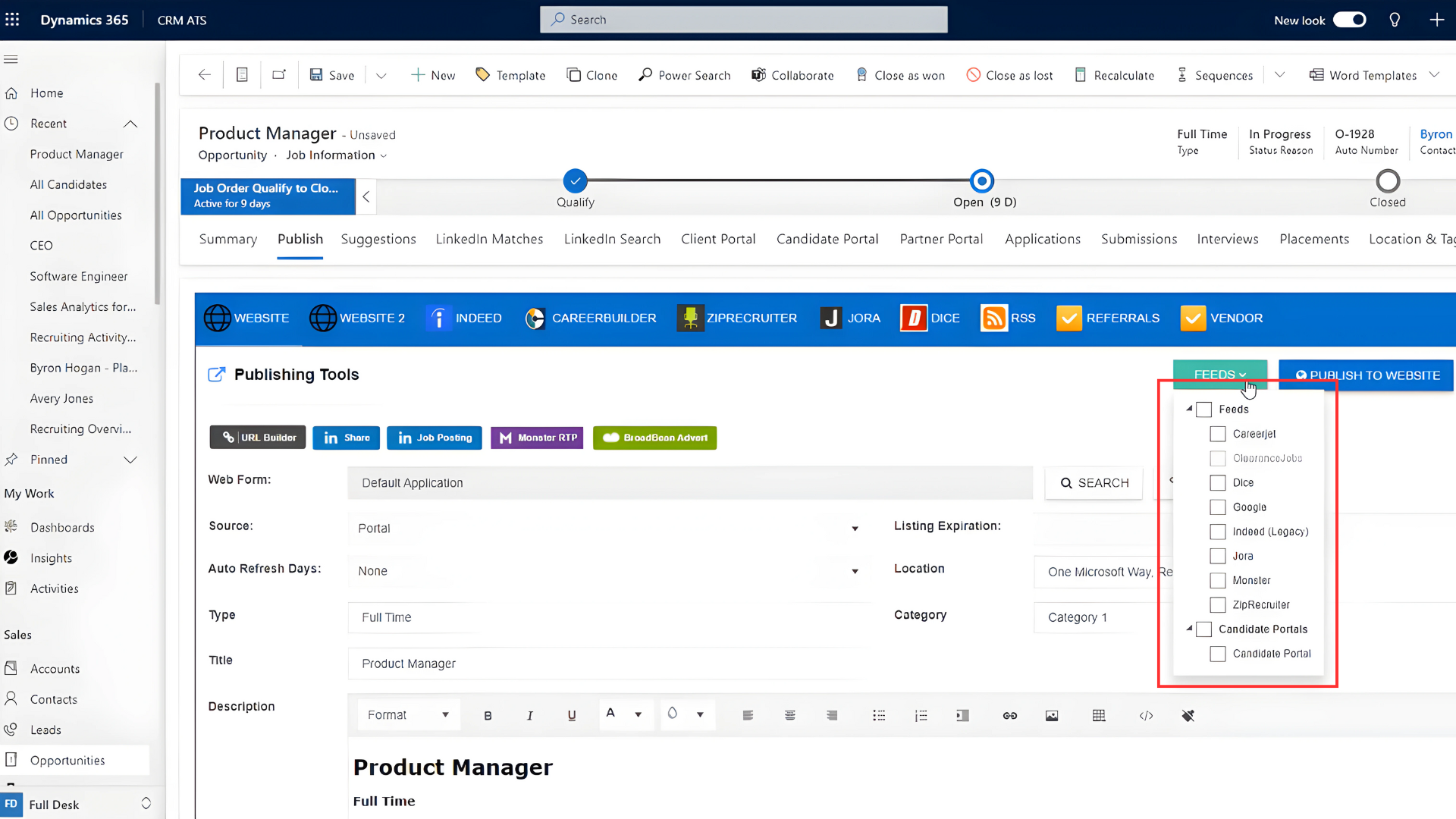
Task: Click the LinkedIn Job Posting button
Action: click(435, 438)
